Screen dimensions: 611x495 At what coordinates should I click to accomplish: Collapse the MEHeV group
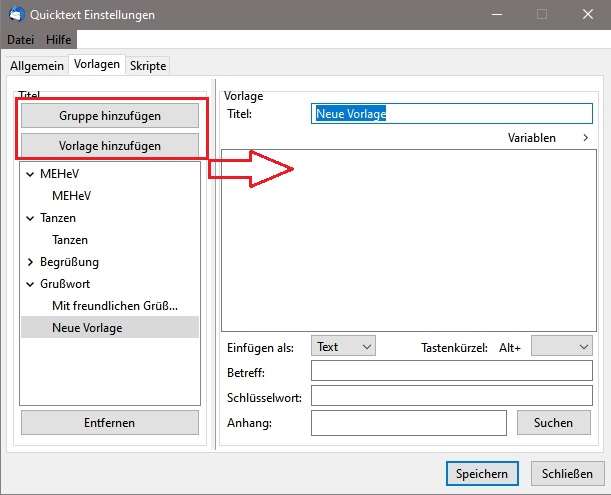30,174
